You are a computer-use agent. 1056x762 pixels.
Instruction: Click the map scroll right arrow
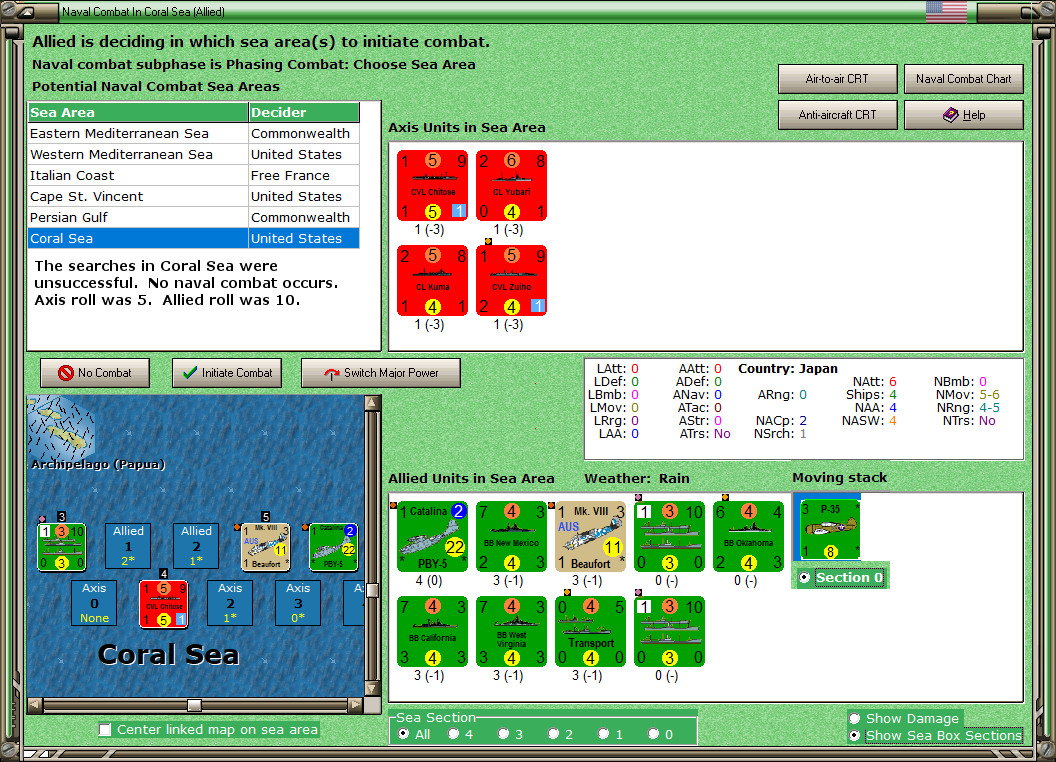356,705
